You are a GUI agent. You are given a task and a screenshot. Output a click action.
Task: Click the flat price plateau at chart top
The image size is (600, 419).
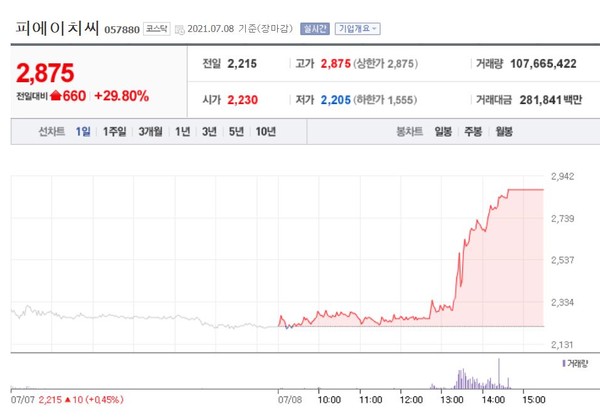coord(525,189)
